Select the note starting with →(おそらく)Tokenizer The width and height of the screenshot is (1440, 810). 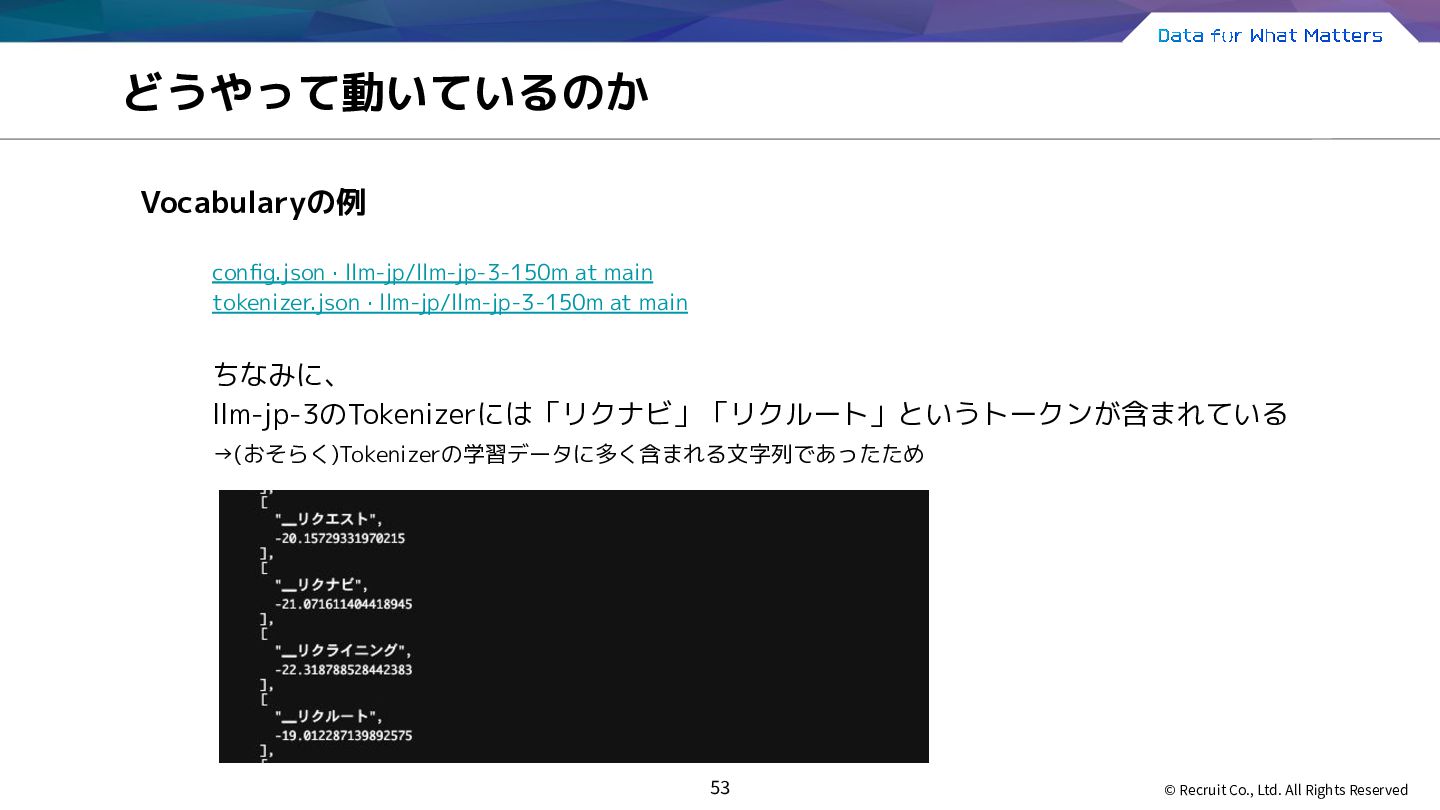569,455
